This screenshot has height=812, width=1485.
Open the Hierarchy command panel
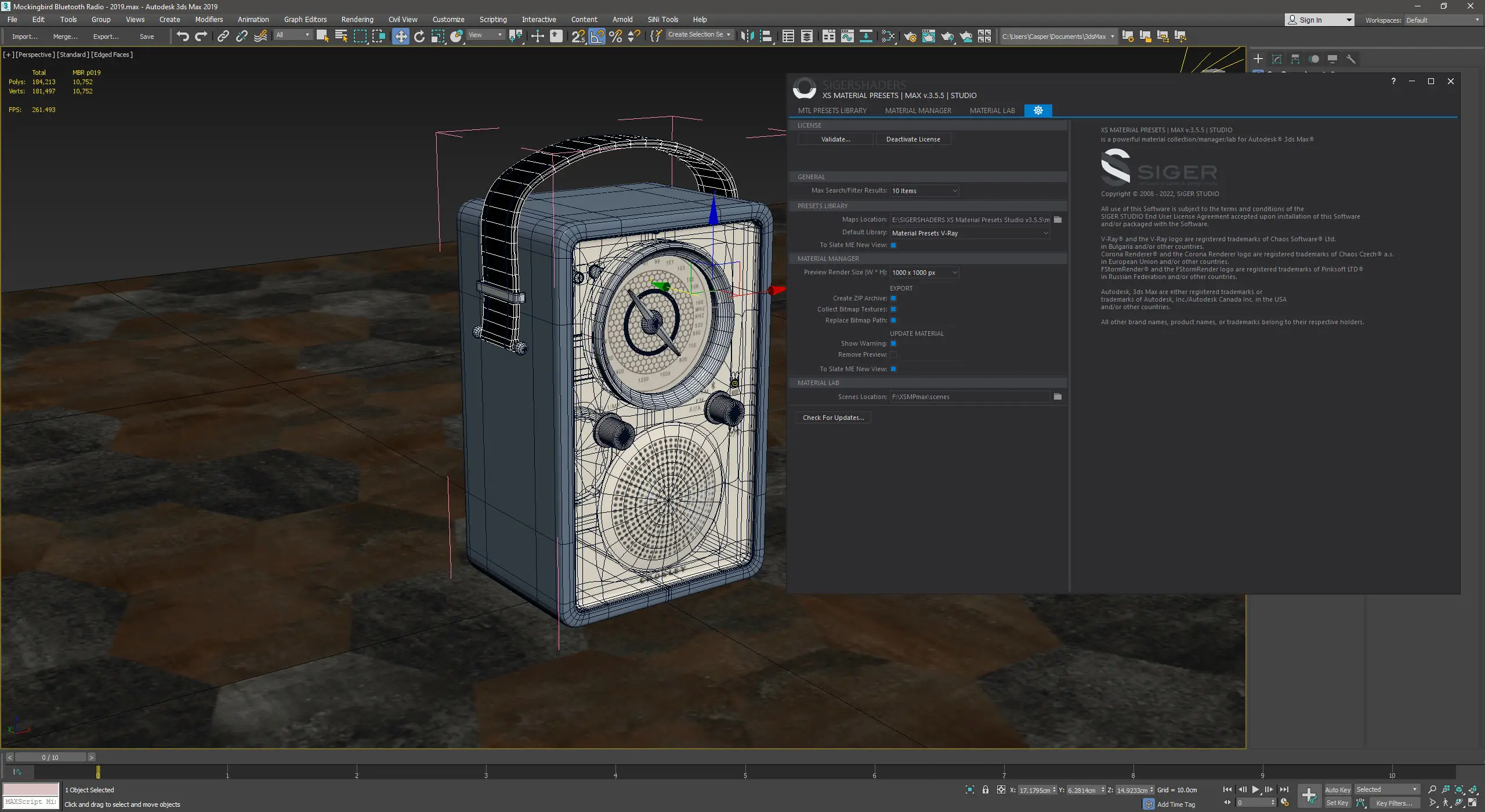(1295, 59)
